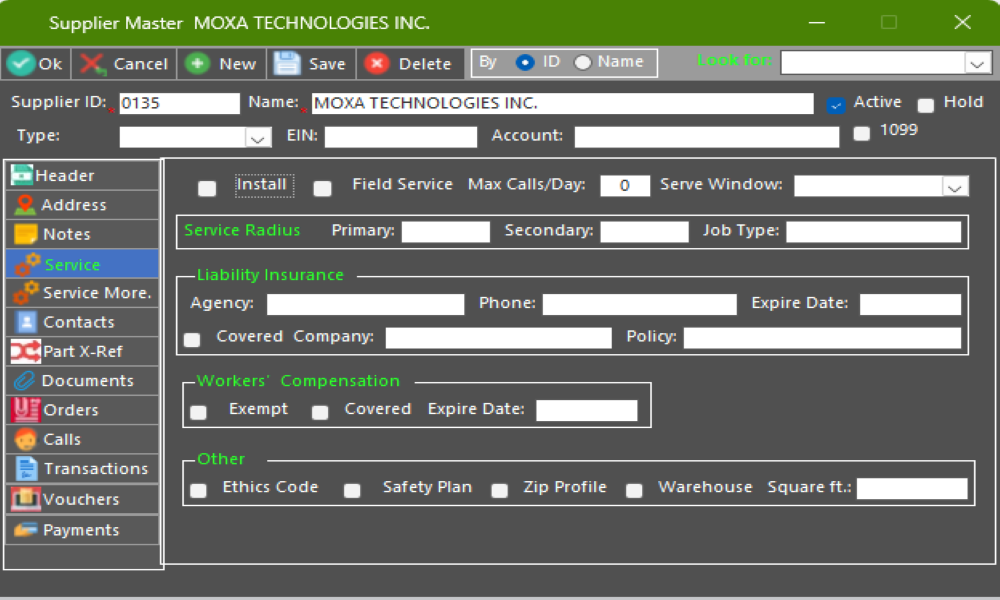Select the Name radio button
Screen dimensions: 1000x600
583,63
